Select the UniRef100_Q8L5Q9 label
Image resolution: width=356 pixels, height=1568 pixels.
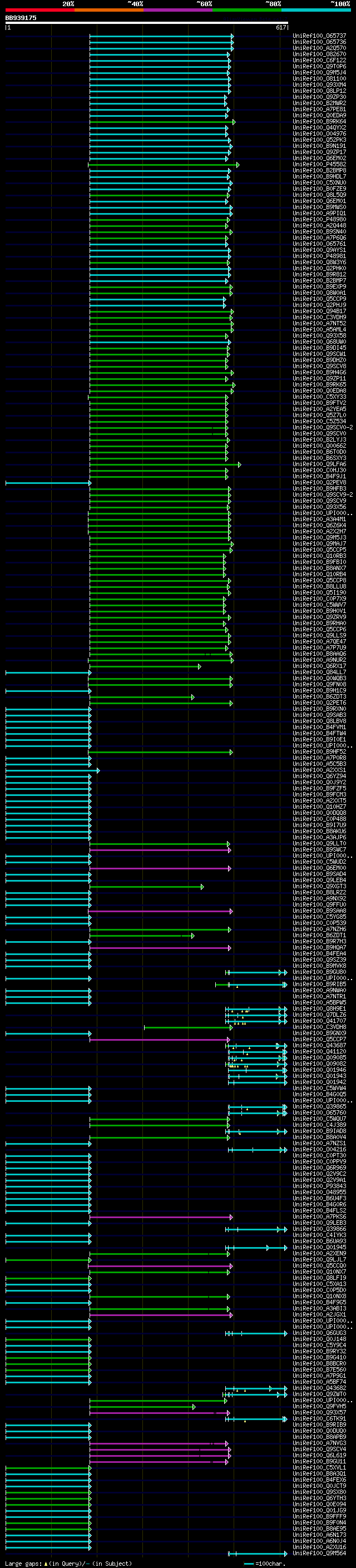[319, 195]
